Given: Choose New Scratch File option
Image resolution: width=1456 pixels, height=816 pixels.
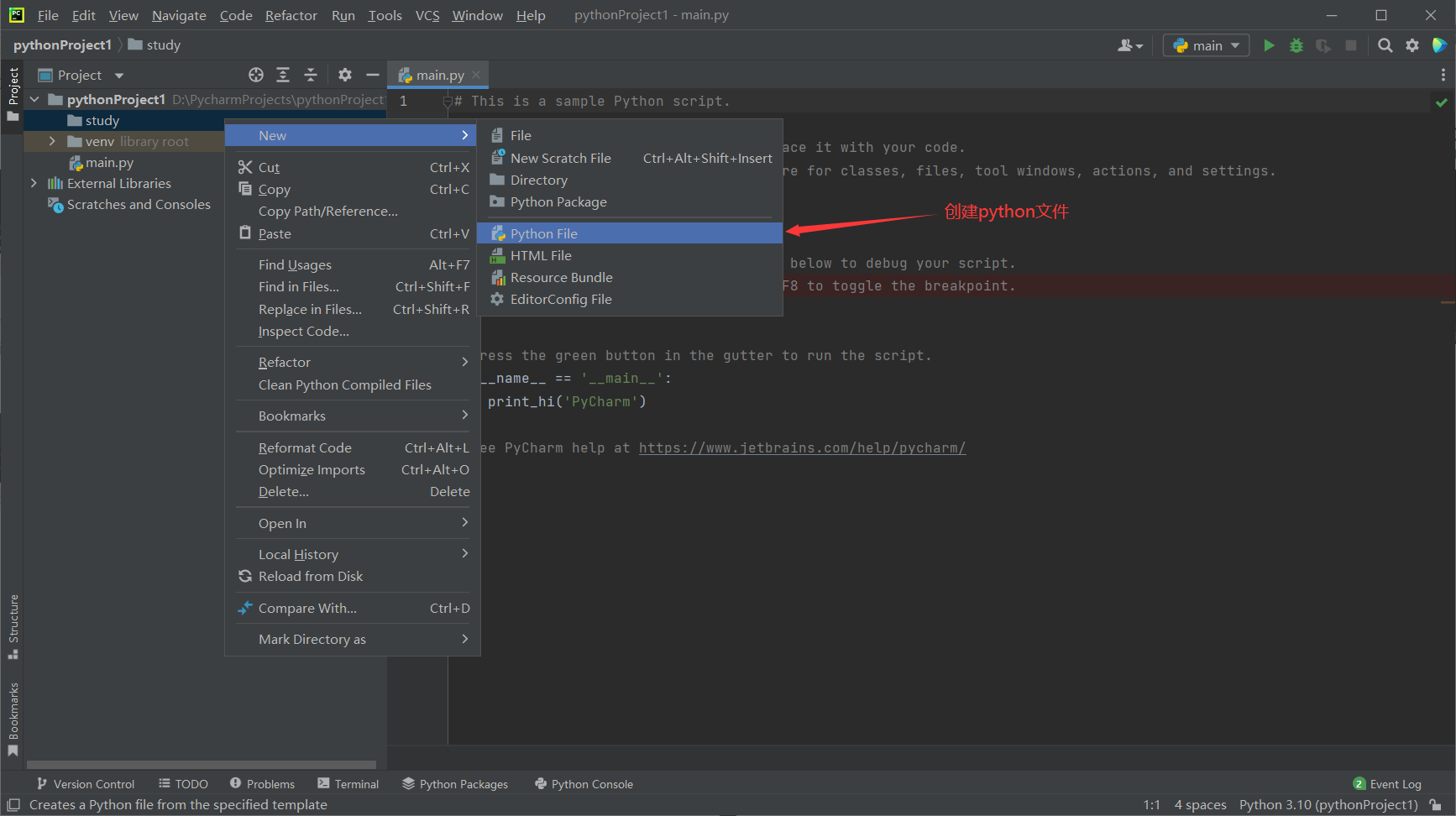Looking at the screenshot, I should point(630,158).
